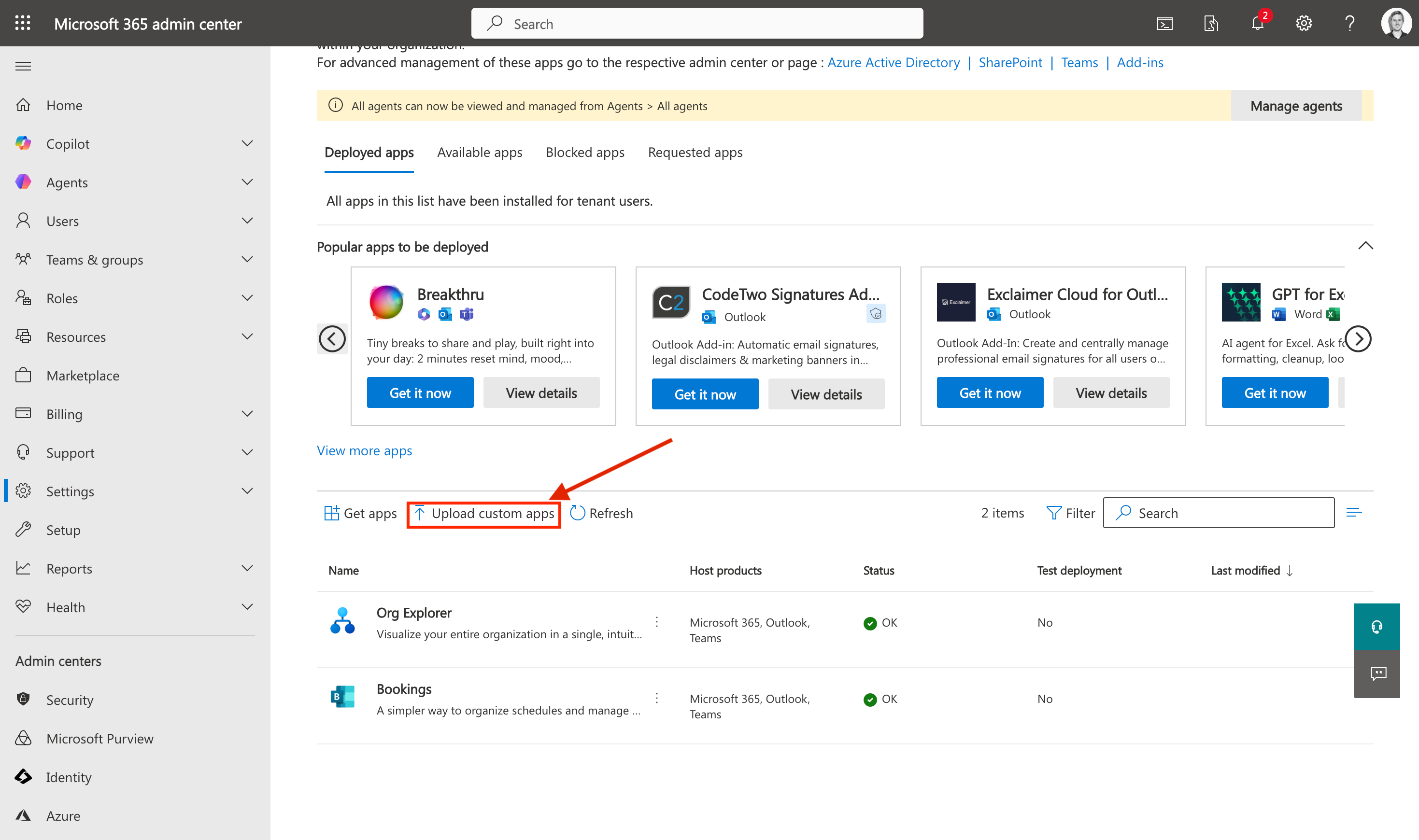1419x840 pixels.
Task: View details for CodeTwo Signatures
Action: (826, 394)
